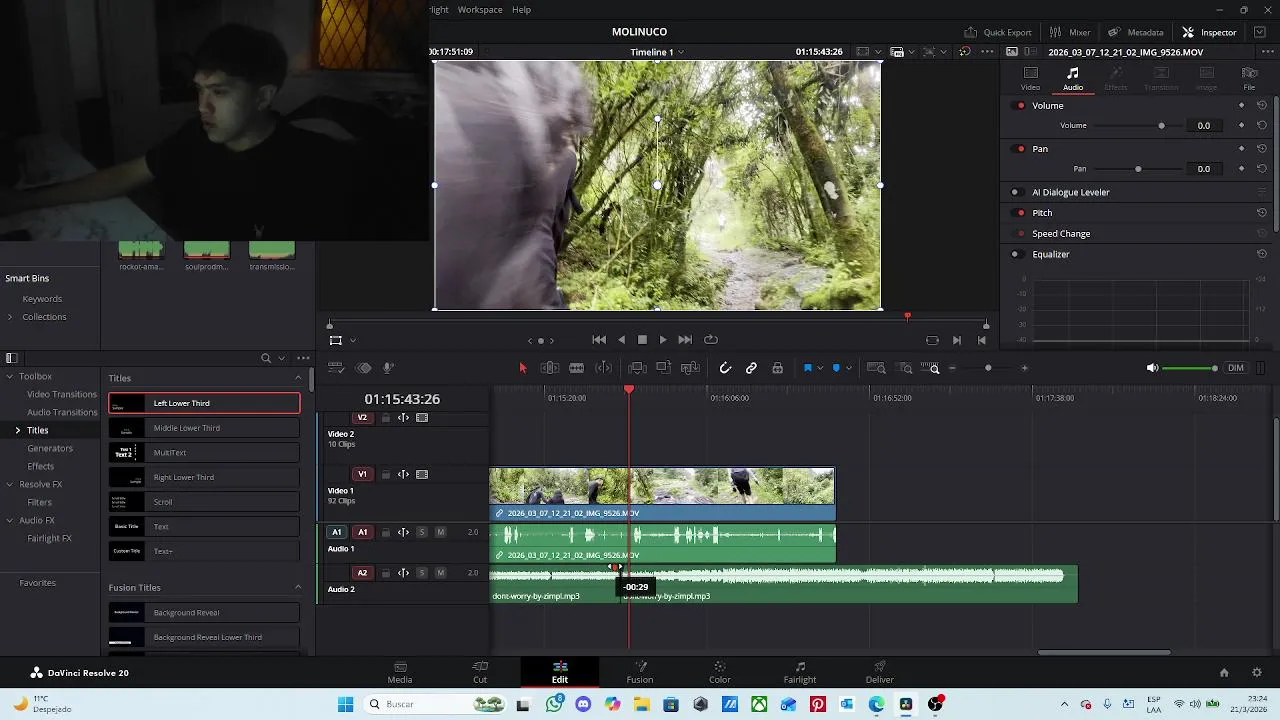
Task: Toggle the Position Lock icon
Action: (777, 368)
